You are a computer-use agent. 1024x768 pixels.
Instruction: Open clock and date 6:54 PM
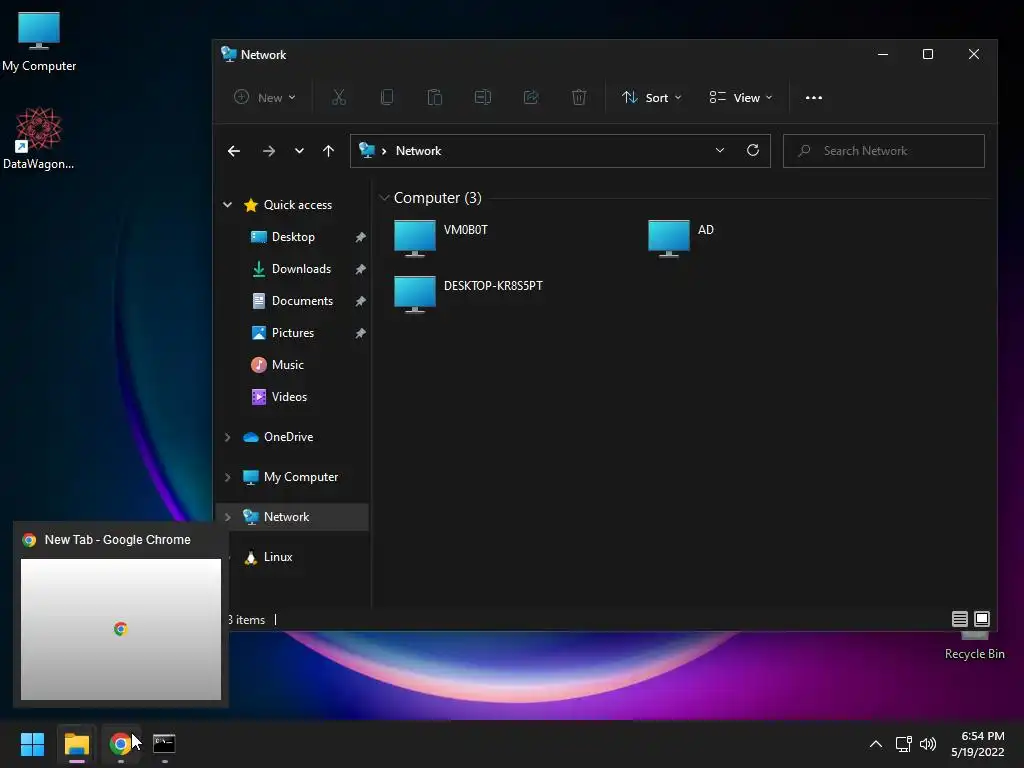[978, 744]
